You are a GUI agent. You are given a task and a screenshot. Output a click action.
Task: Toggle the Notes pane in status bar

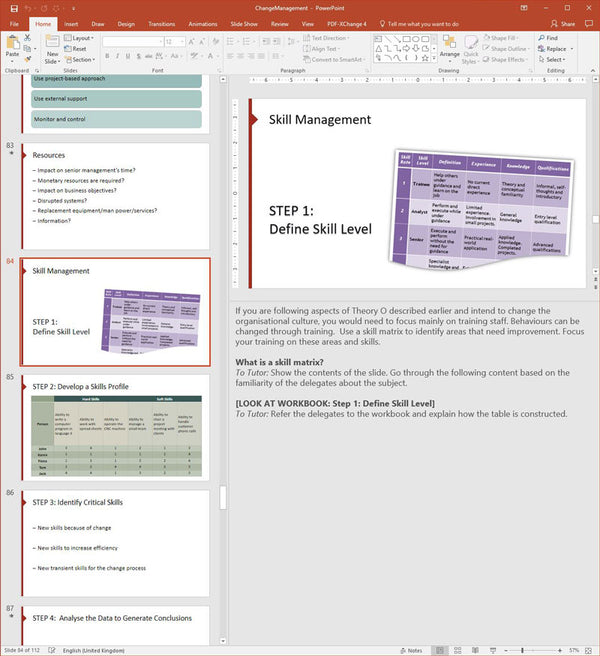pyautogui.click(x=411, y=651)
